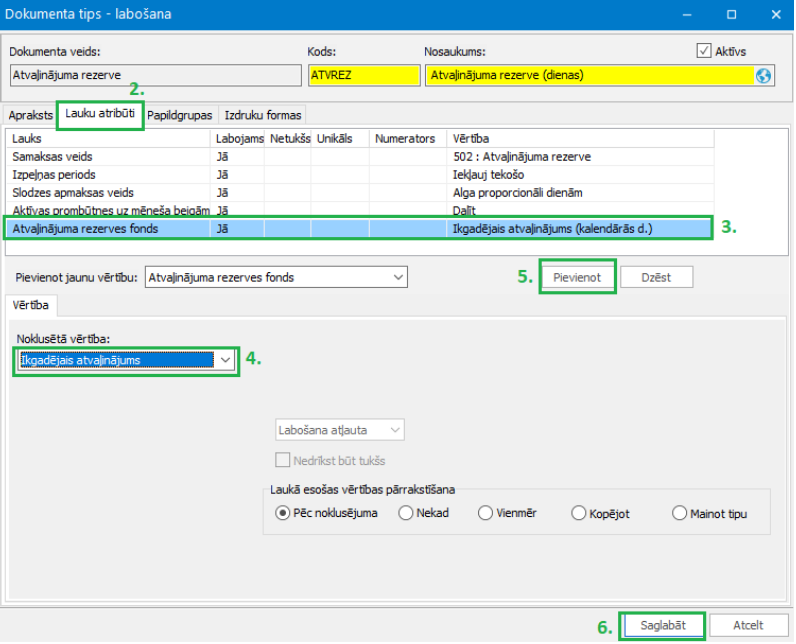Click the value 'Iekļauj tekošo'
The image size is (796, 644).
click(488, 175)
